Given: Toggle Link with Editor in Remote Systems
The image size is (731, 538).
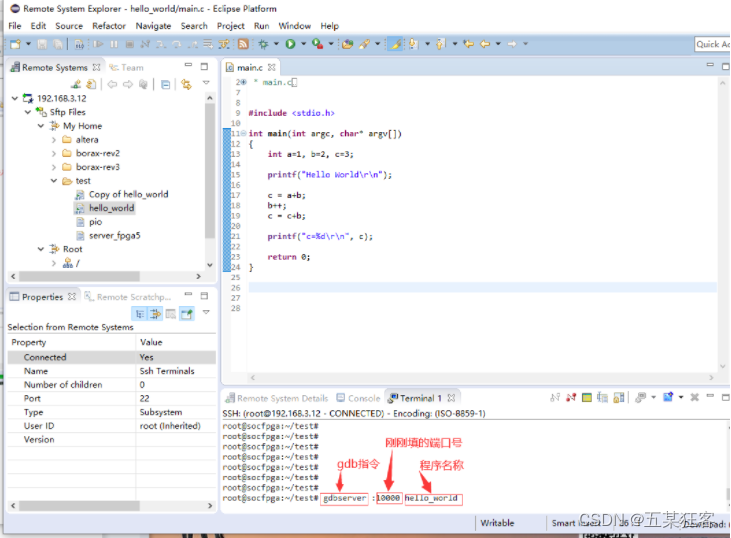Looking at the screenshot, I should (x=186, y=84).
